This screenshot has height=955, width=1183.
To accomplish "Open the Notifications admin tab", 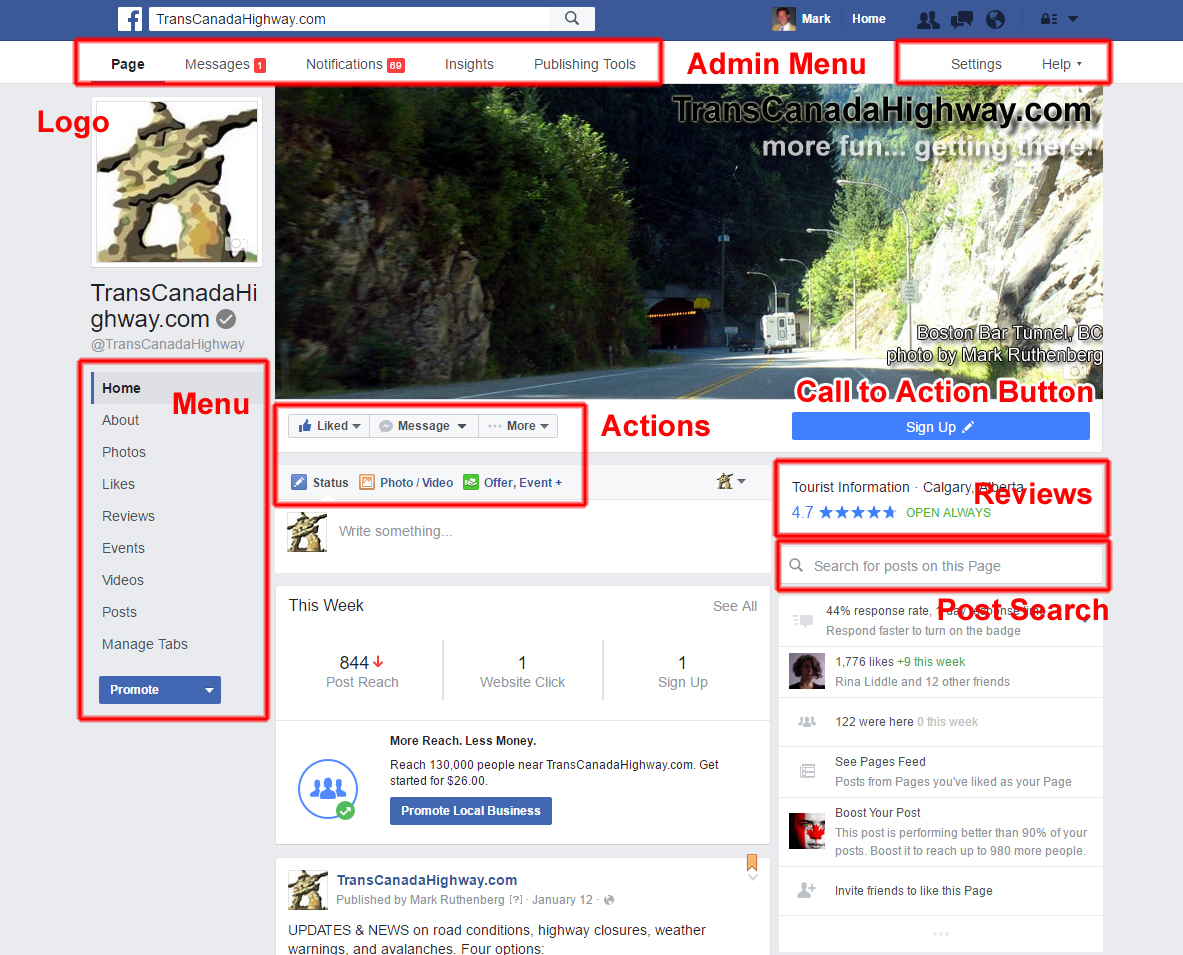I will pyautogui.click(x=355, y=64).
